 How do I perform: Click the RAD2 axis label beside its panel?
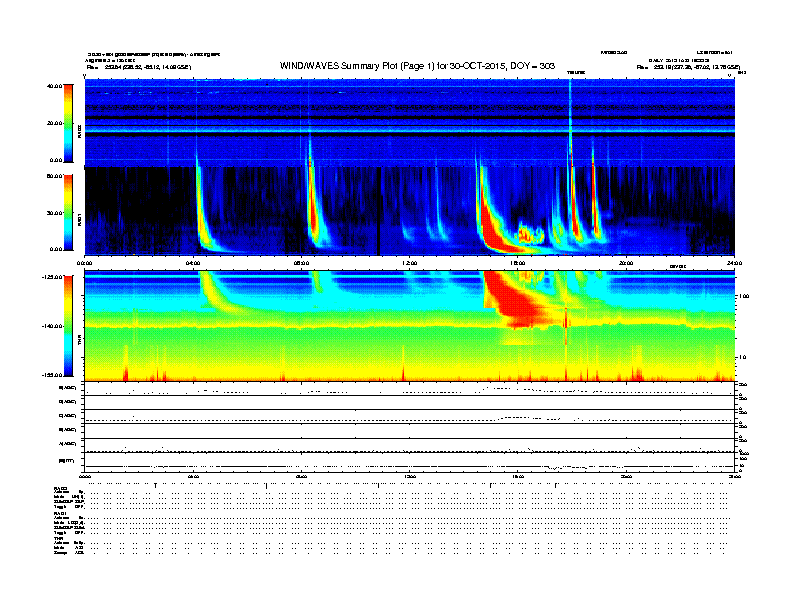pyautogui.click(x=79, y=130)
